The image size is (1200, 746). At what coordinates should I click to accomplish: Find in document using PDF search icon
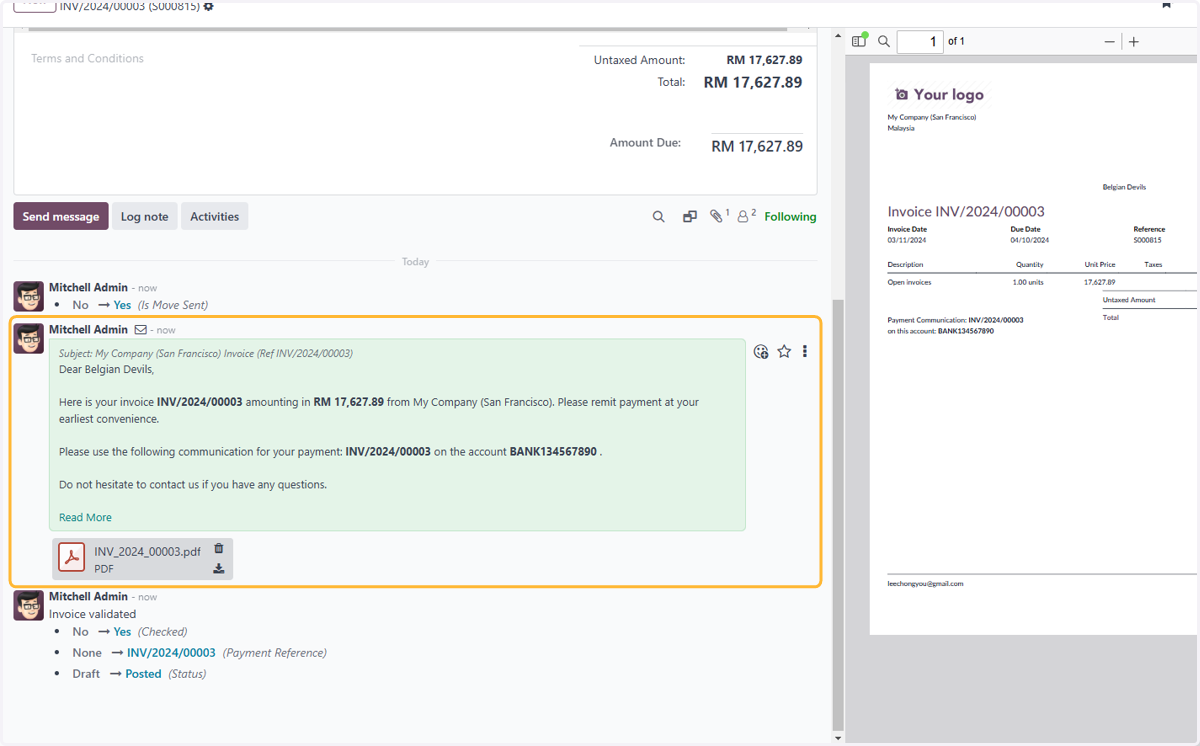point(884,41)
